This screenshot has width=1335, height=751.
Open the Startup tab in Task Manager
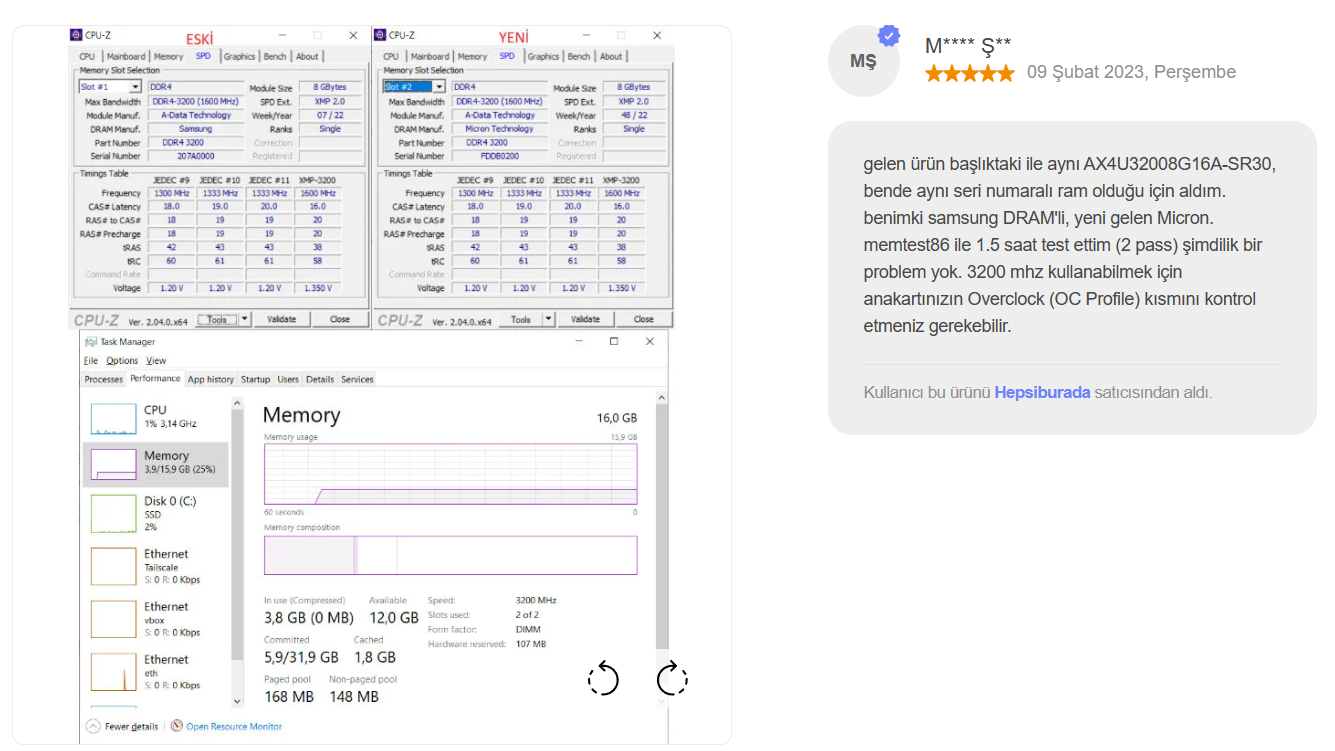click(255, 380)
